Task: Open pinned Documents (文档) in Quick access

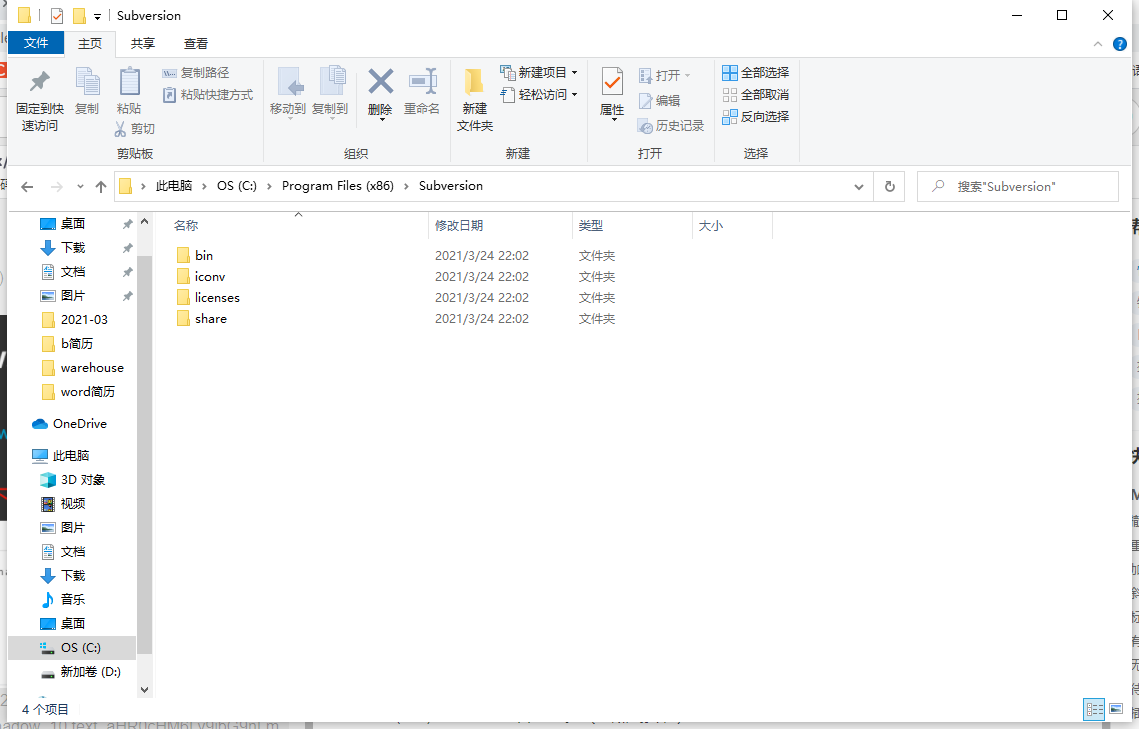Action: click(x=73, y=272)
